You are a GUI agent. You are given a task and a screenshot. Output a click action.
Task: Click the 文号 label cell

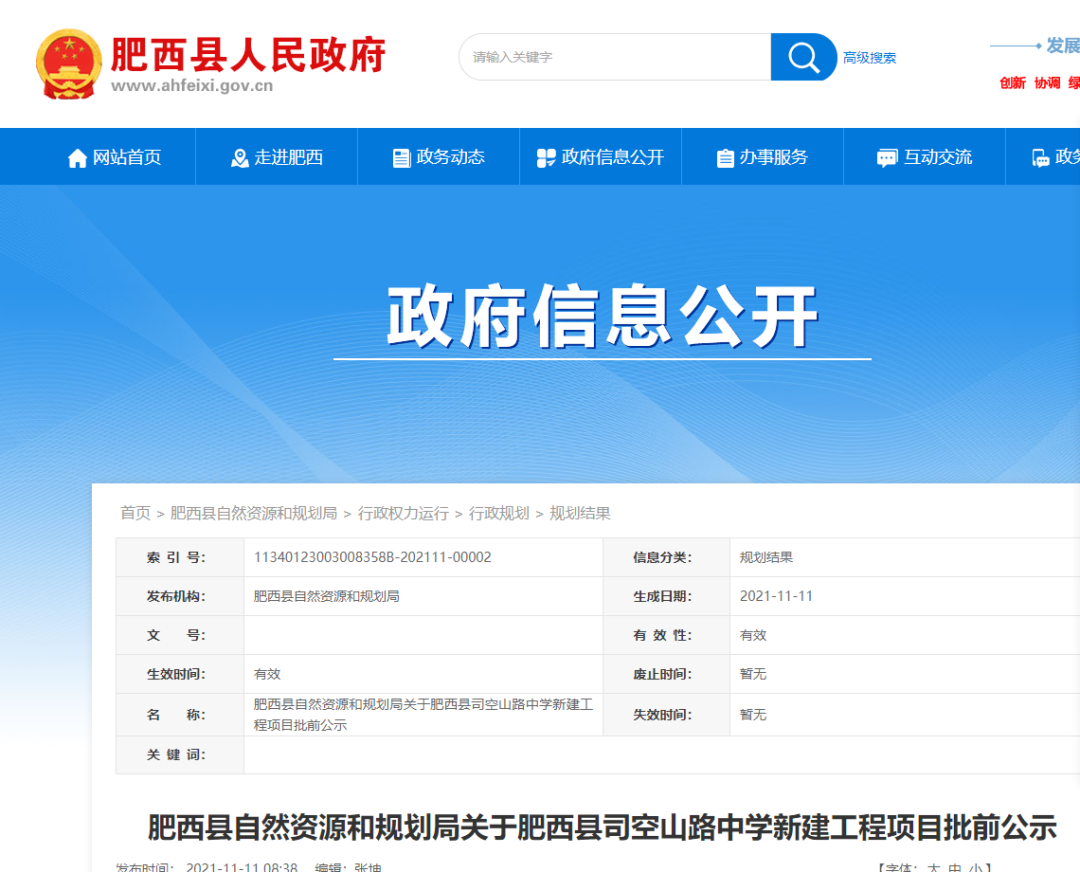pos(180,635)
